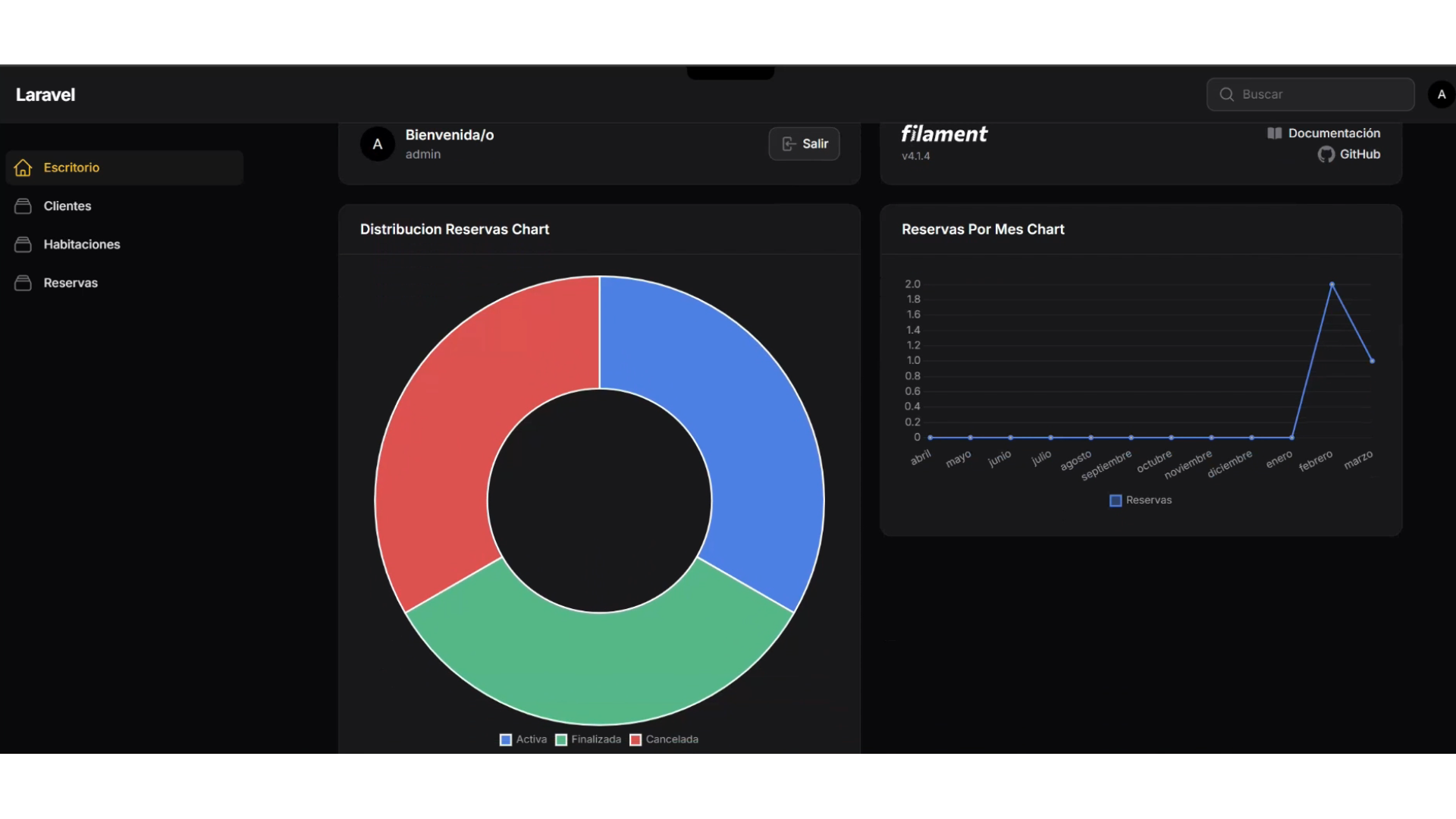1456x819 pixels.
Task: Go to Habitaciones in sidebar
Action: point(82,244)
